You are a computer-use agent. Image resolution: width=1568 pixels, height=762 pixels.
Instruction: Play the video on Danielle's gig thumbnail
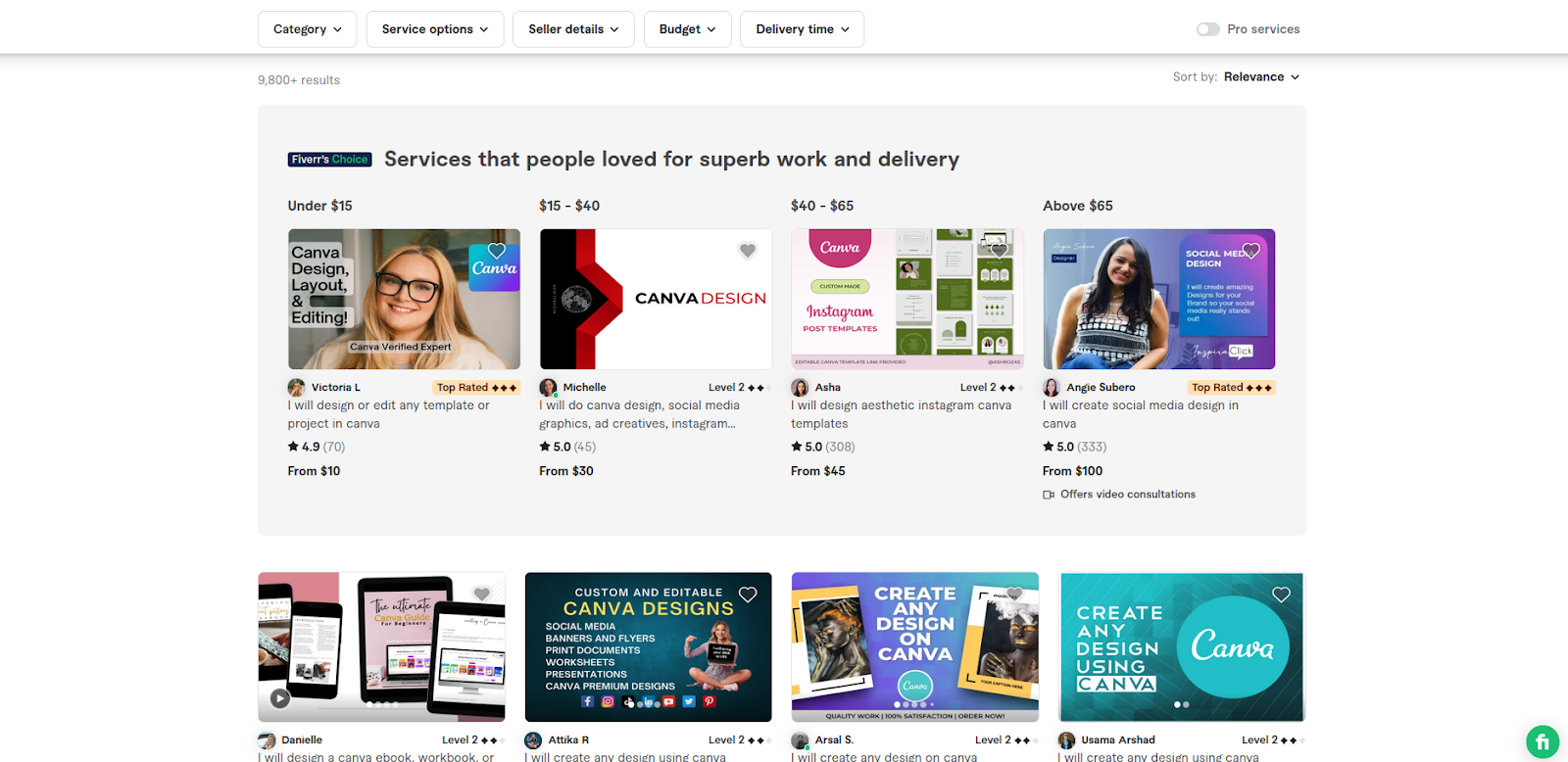(280, 698)
